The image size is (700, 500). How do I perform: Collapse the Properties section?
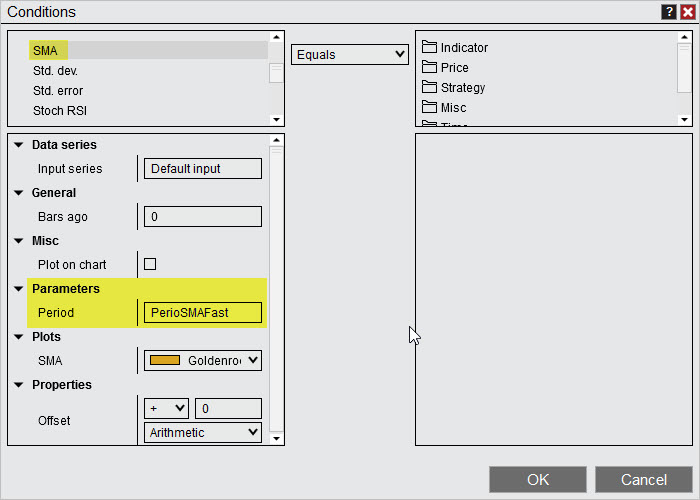[19, 385]
